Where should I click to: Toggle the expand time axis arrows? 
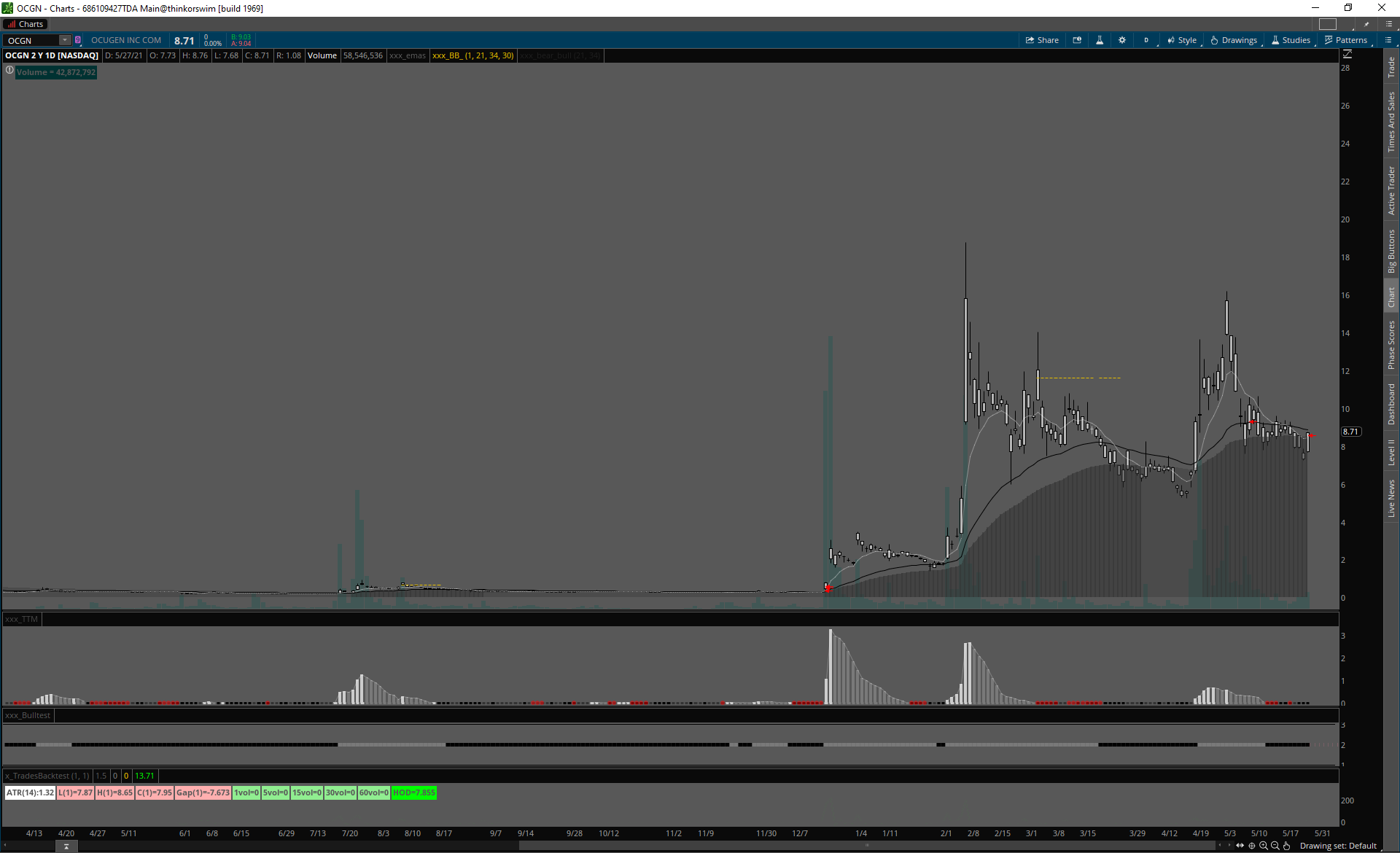[x=1240, y=846]
